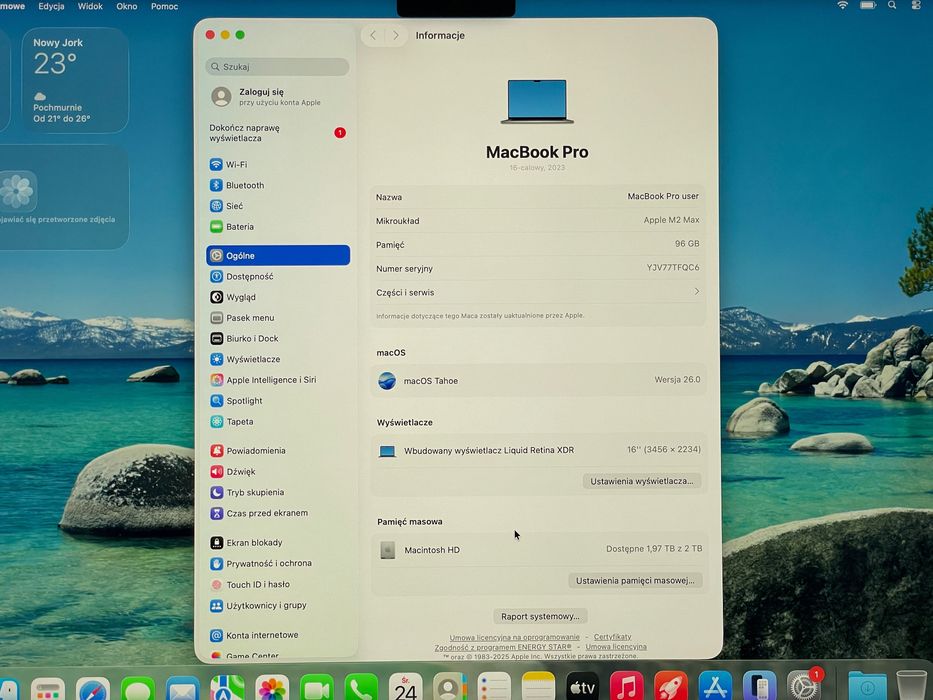933x700 pixels.
Task: Select Ogólne in the sidebar
Action: pos(278,255)
